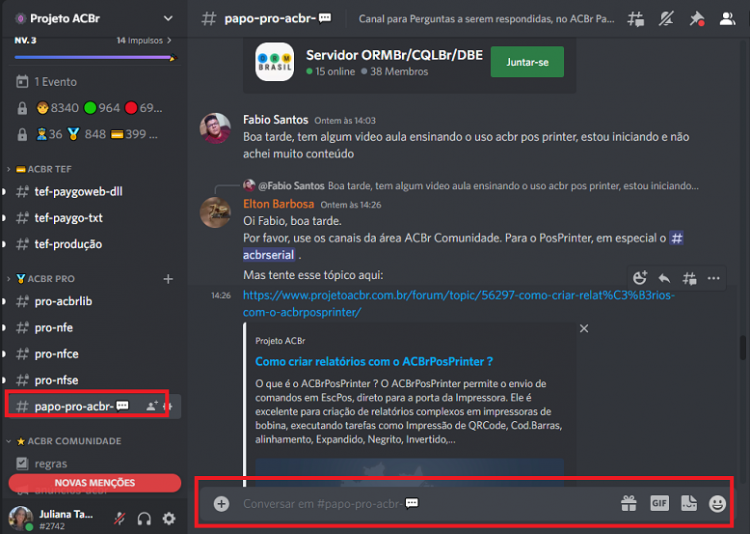The image size is (750, 534).
Task: Open the regras channel
Action: pyautogui.click(x=51, y=463)
